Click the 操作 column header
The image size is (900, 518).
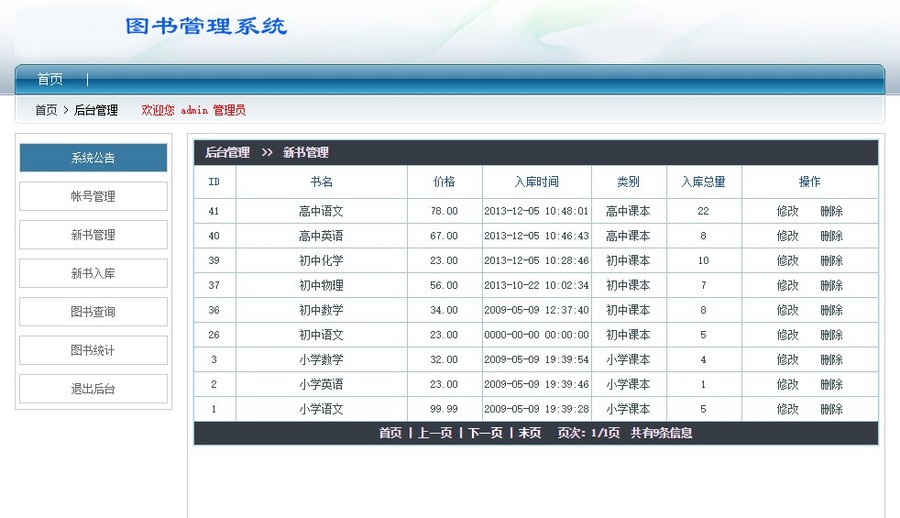click(810, 182)
